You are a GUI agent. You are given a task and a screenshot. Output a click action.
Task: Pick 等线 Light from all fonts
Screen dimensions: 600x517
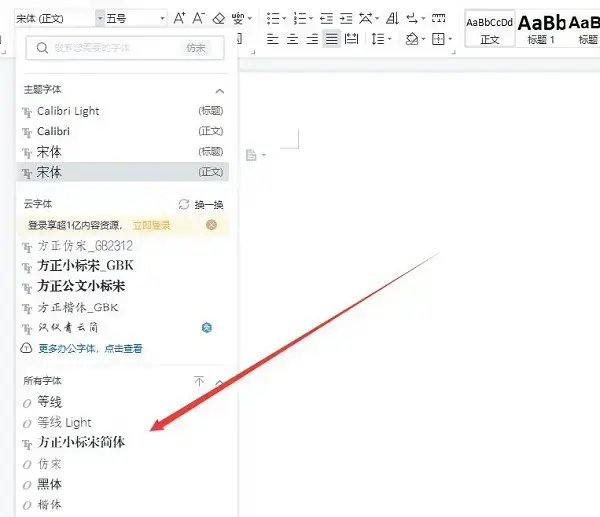pos(123,422)
